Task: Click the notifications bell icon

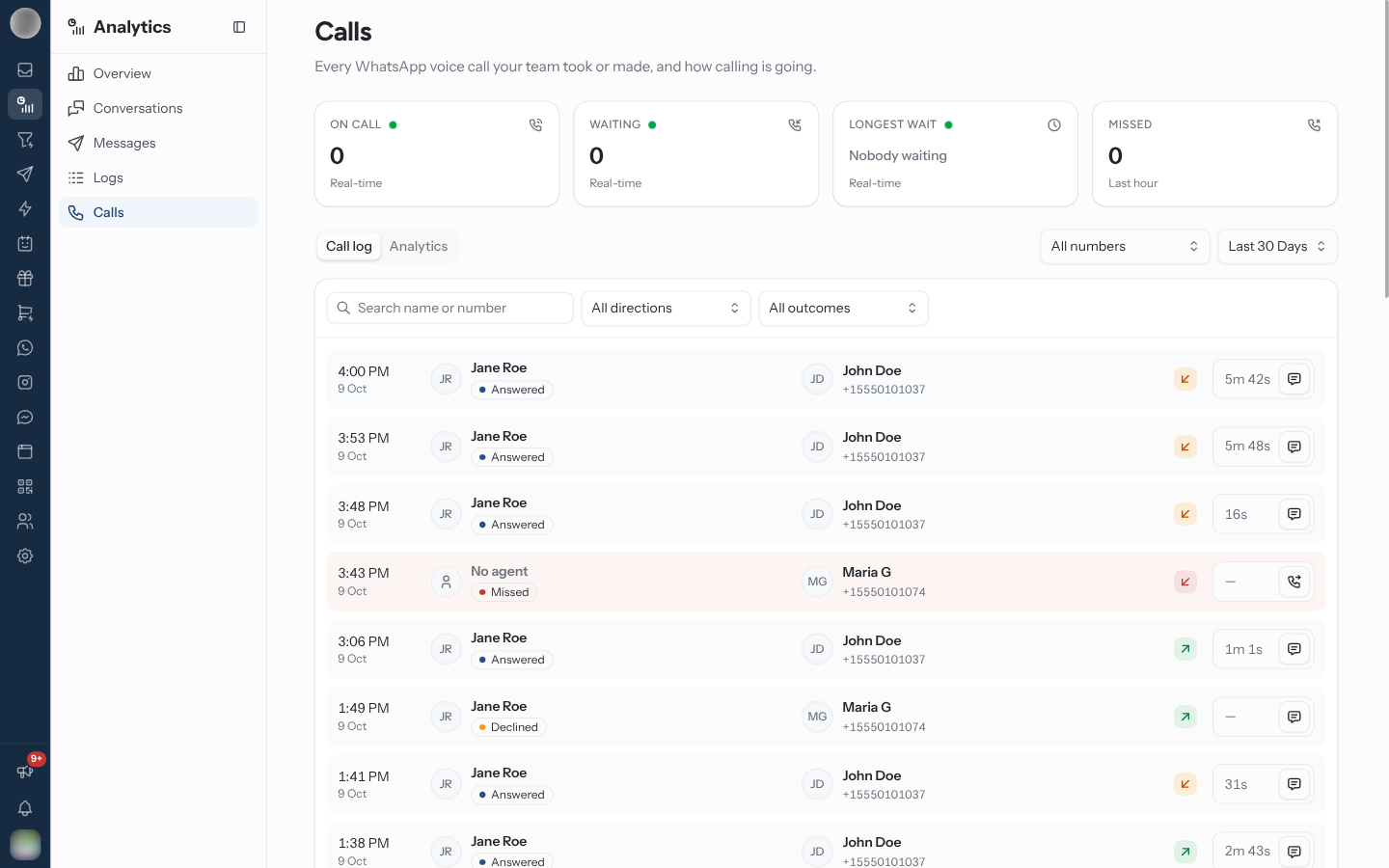Action: point(25,808)
